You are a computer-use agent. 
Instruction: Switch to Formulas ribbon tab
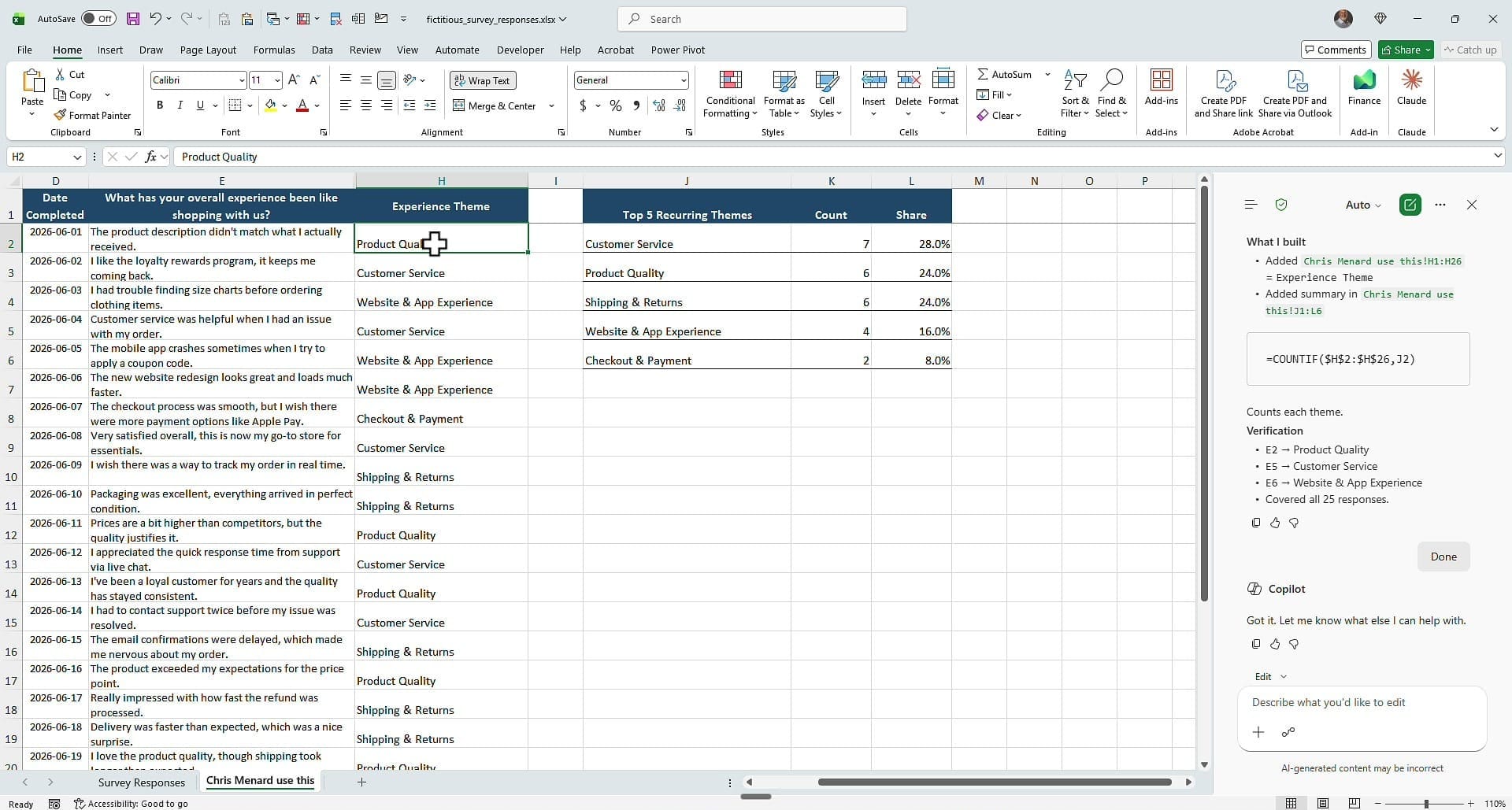click(274, 50)
